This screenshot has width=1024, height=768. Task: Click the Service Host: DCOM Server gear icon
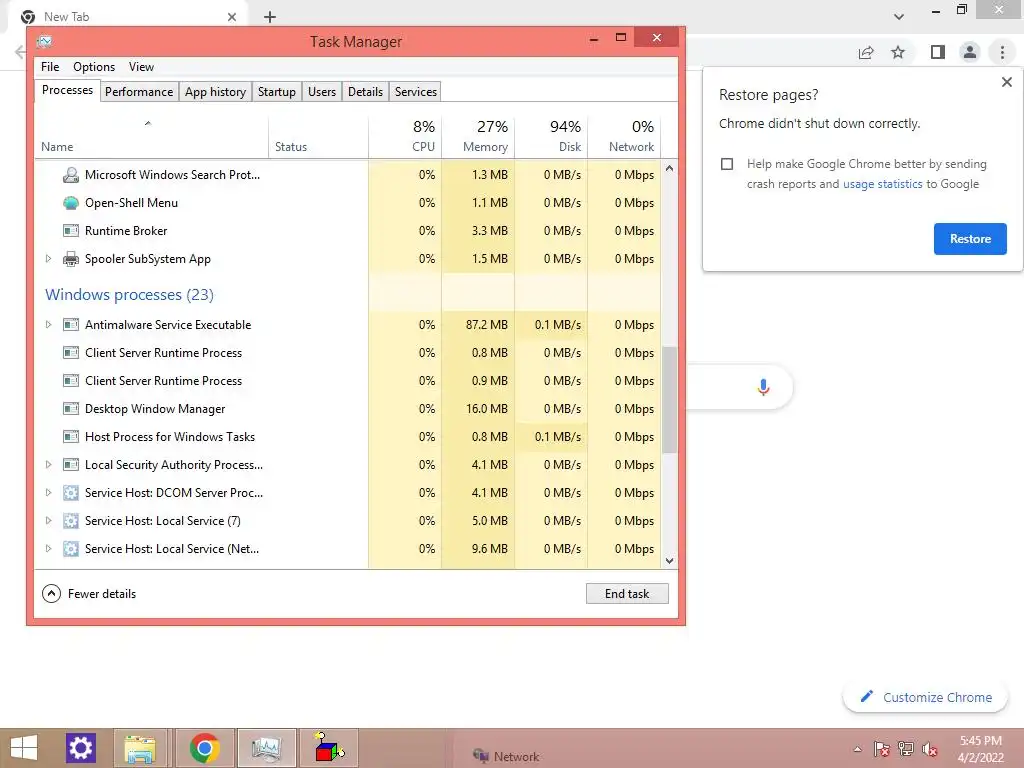pos(71,493)
